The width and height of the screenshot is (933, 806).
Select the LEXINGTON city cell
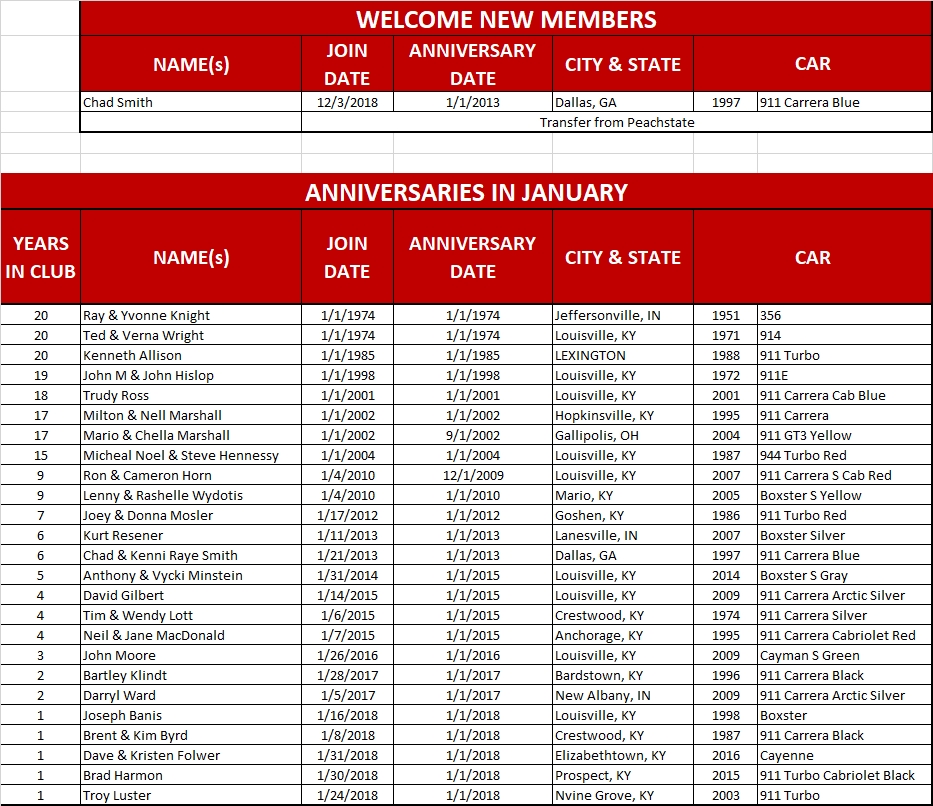click(623, 355)
